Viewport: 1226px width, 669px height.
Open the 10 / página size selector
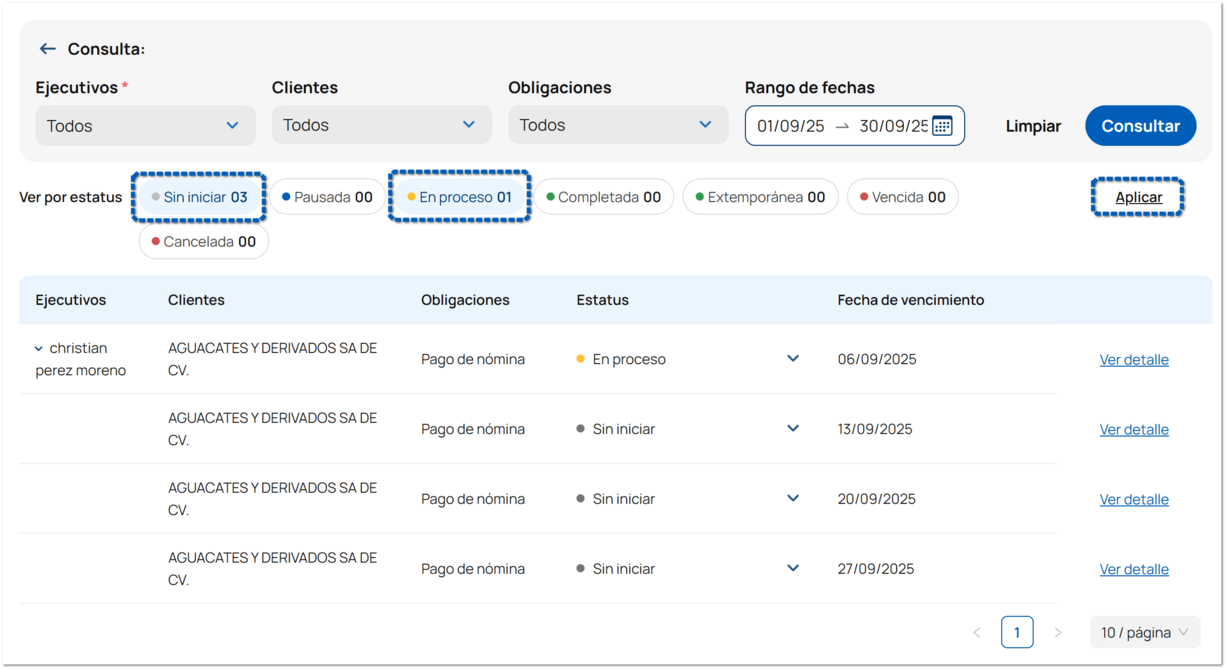click(1144, 632)
